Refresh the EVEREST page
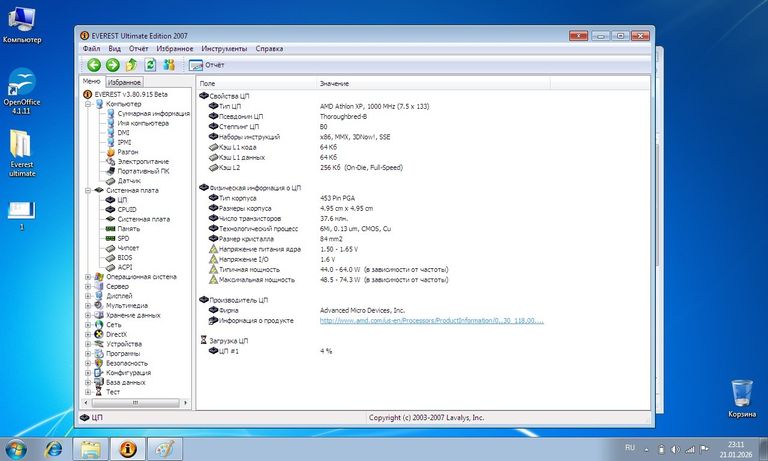The image size is (768, 461). pyautogui.click(x=150, y=65)
